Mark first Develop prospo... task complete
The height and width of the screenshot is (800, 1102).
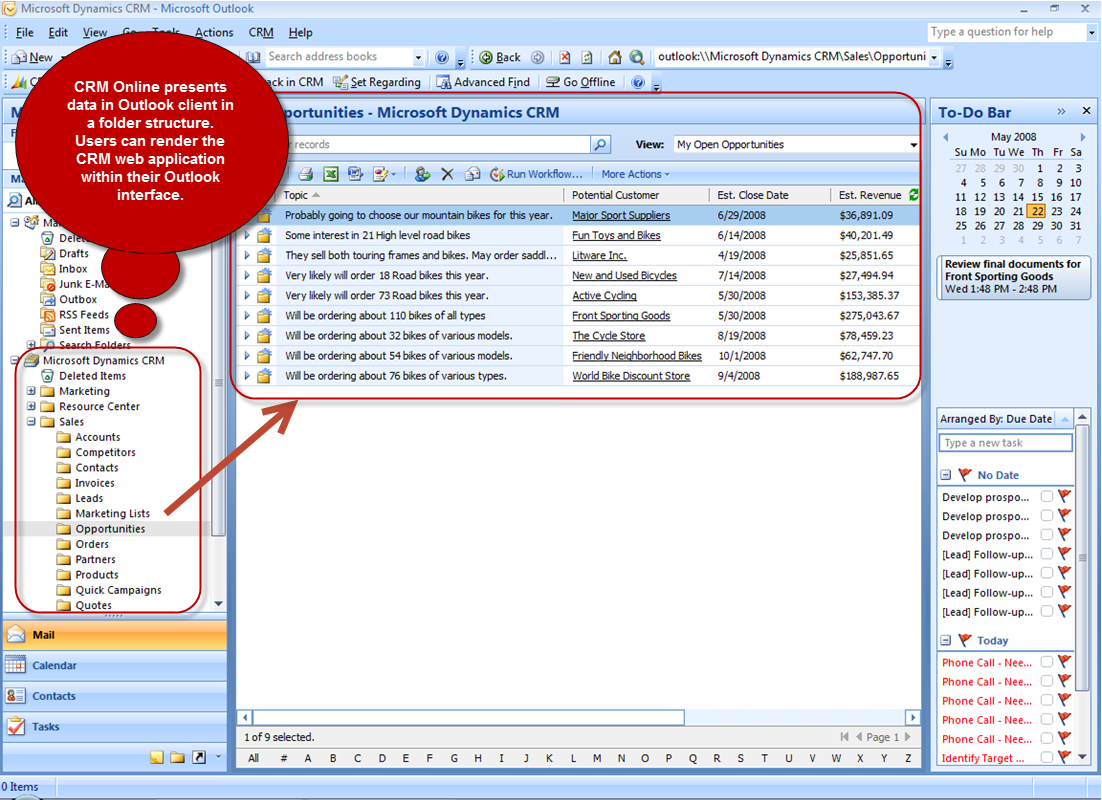pos(1046,496)
